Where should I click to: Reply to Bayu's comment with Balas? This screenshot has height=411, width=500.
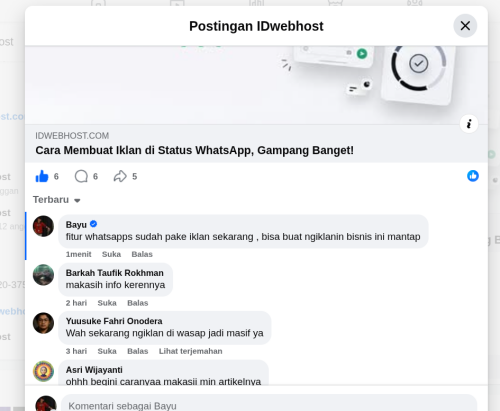point(142,254)
